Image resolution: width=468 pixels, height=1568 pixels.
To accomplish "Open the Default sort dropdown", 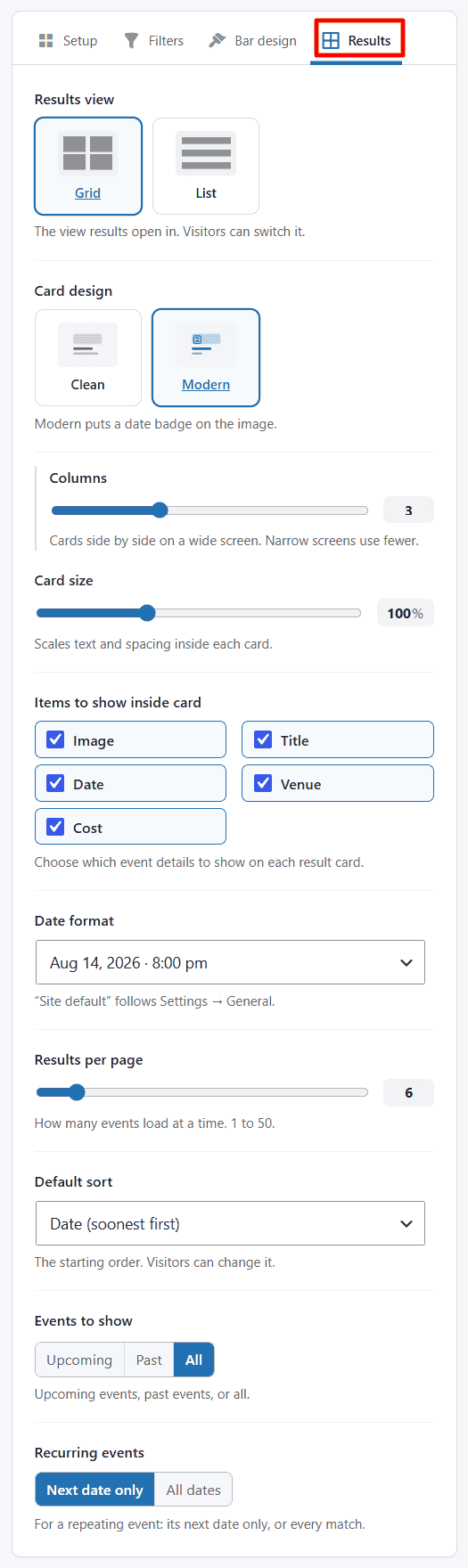I will pyautogui.click(x=230, y=1223).
